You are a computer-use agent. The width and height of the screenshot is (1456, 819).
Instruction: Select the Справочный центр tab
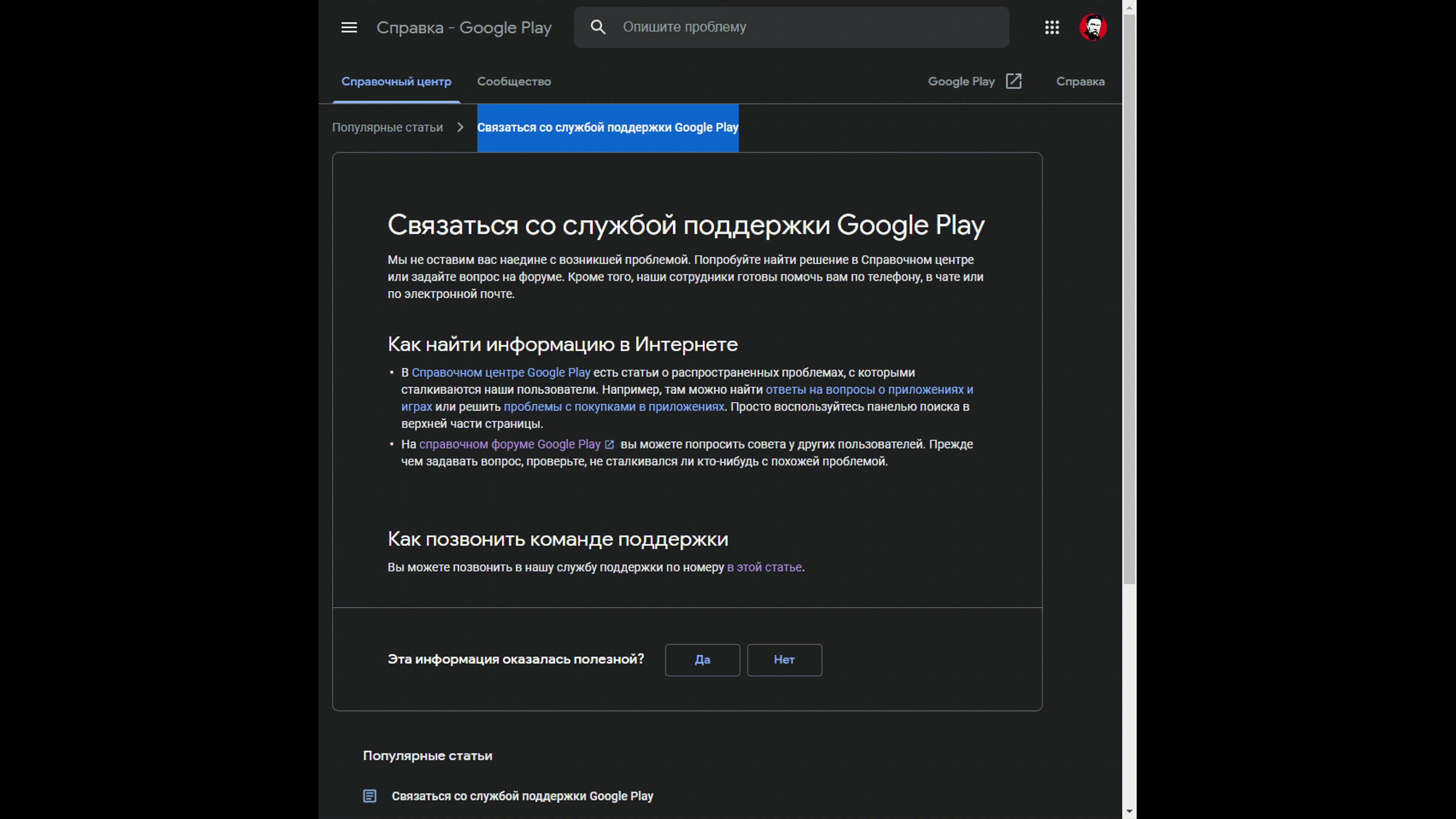(x=396, y=81)
